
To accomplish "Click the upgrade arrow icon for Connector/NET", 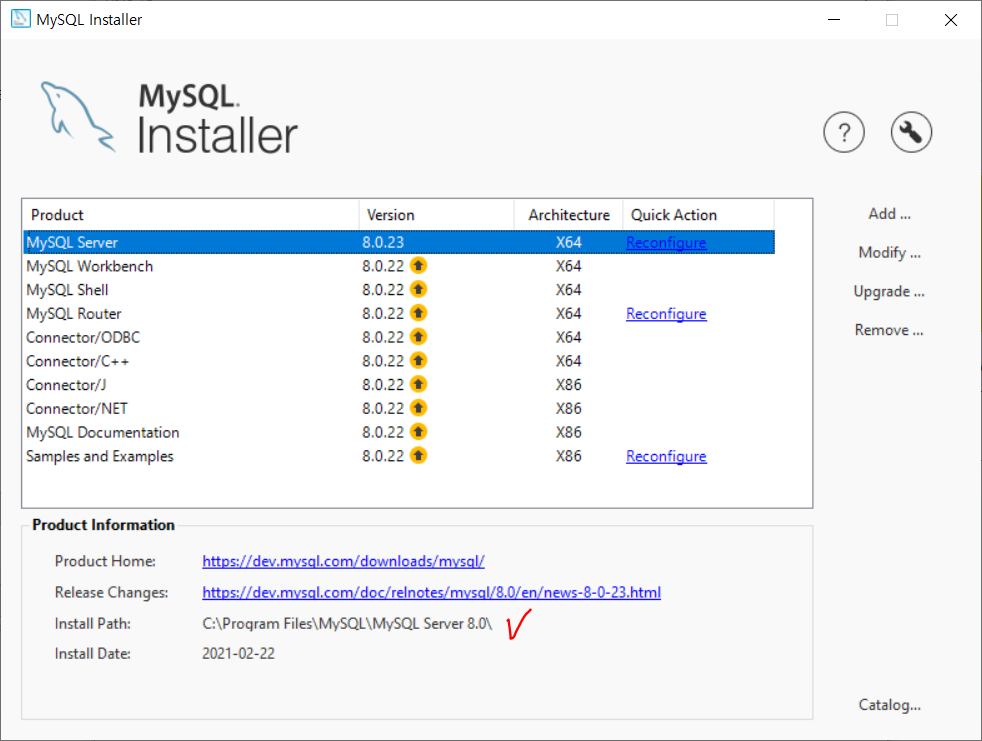I will (x=418, y=408).
